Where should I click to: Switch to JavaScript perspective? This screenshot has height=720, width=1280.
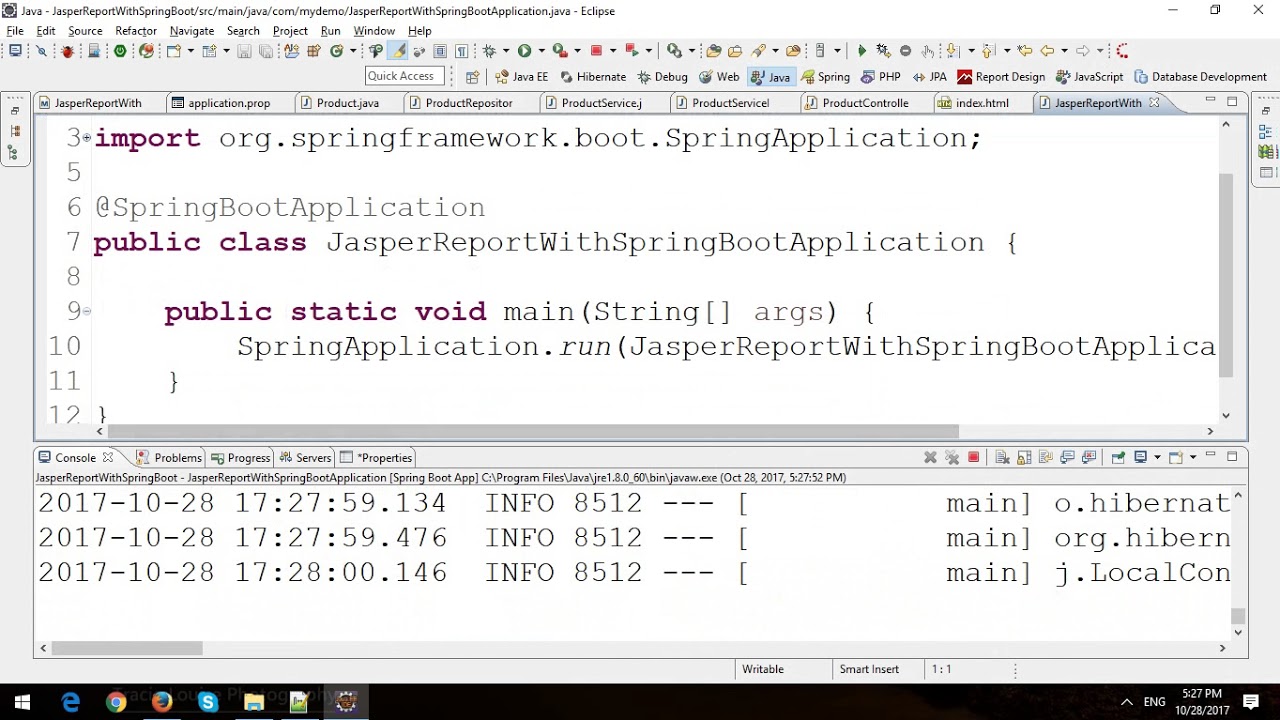(x=1090, y=77)
